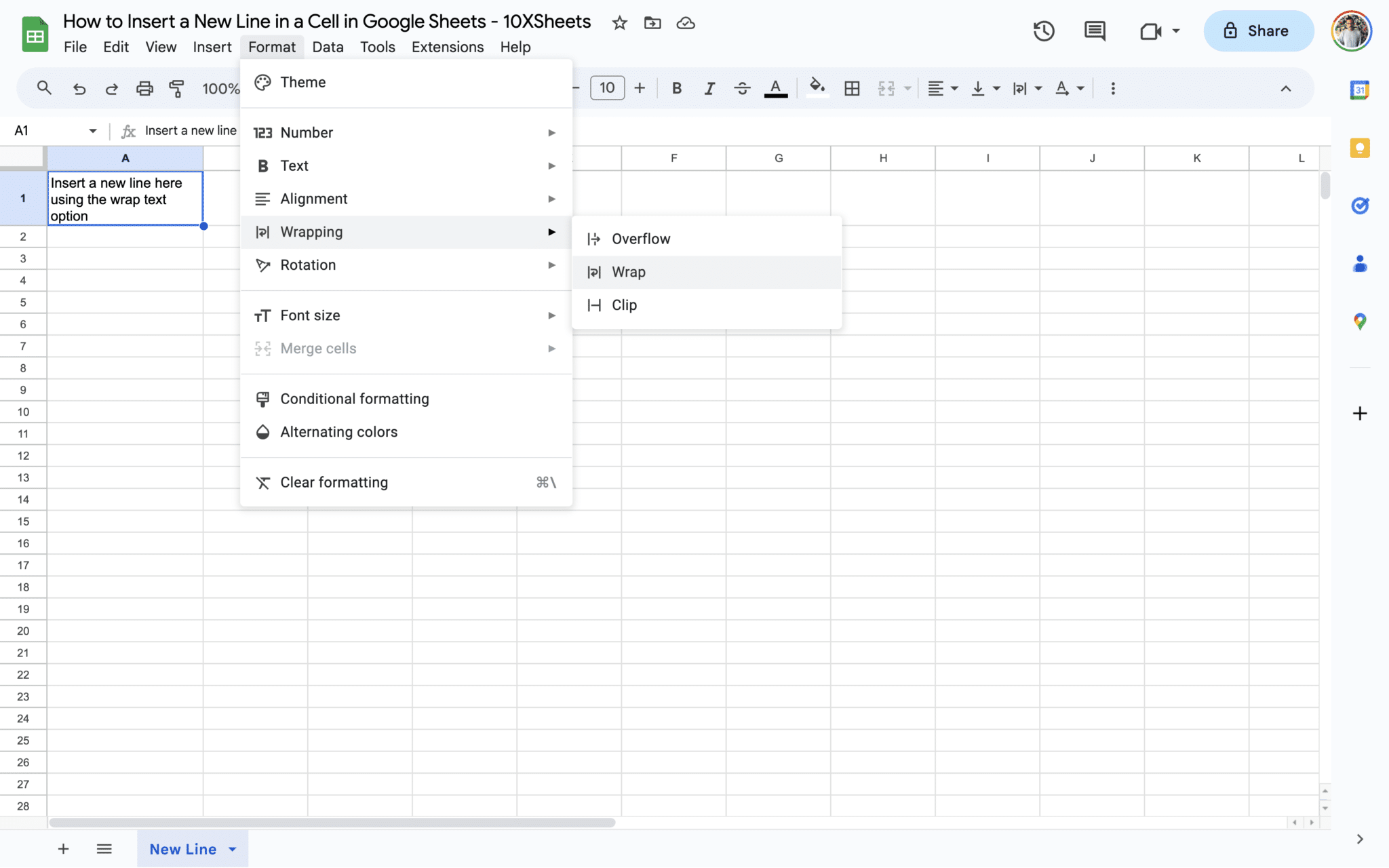
Task: Click the Share button
Action: [x=1259, y=31]
